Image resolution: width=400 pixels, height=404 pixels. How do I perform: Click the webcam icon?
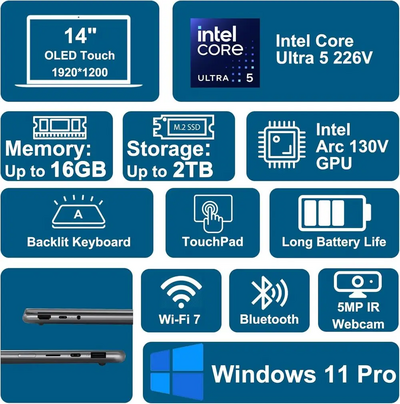pyautogui.click(x=358, y=285)
